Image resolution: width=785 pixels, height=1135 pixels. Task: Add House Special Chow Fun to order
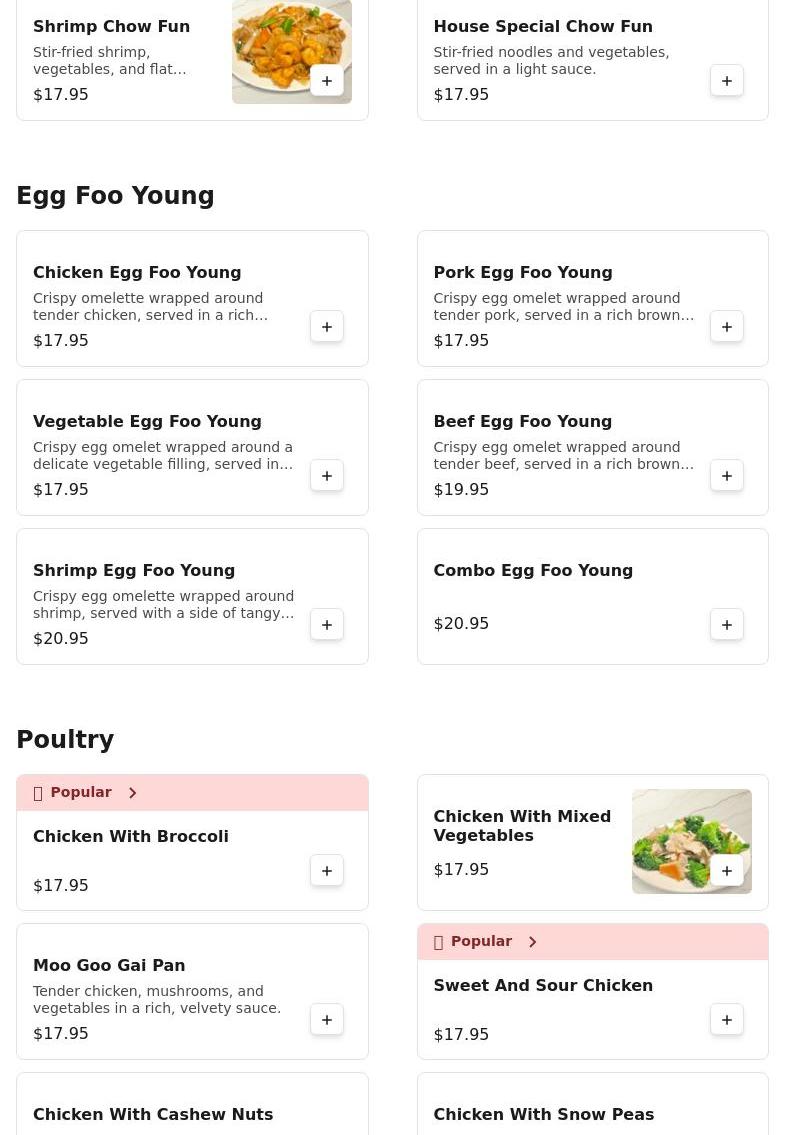click(x=727, y=81)
